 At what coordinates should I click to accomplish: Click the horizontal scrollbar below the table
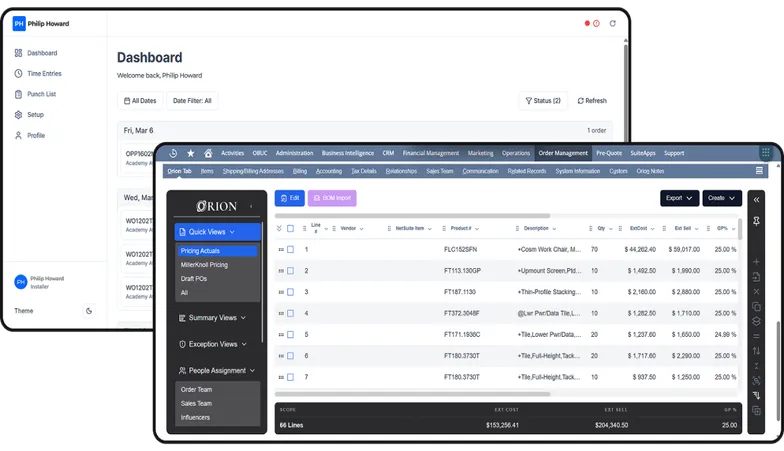pos(412,394)
